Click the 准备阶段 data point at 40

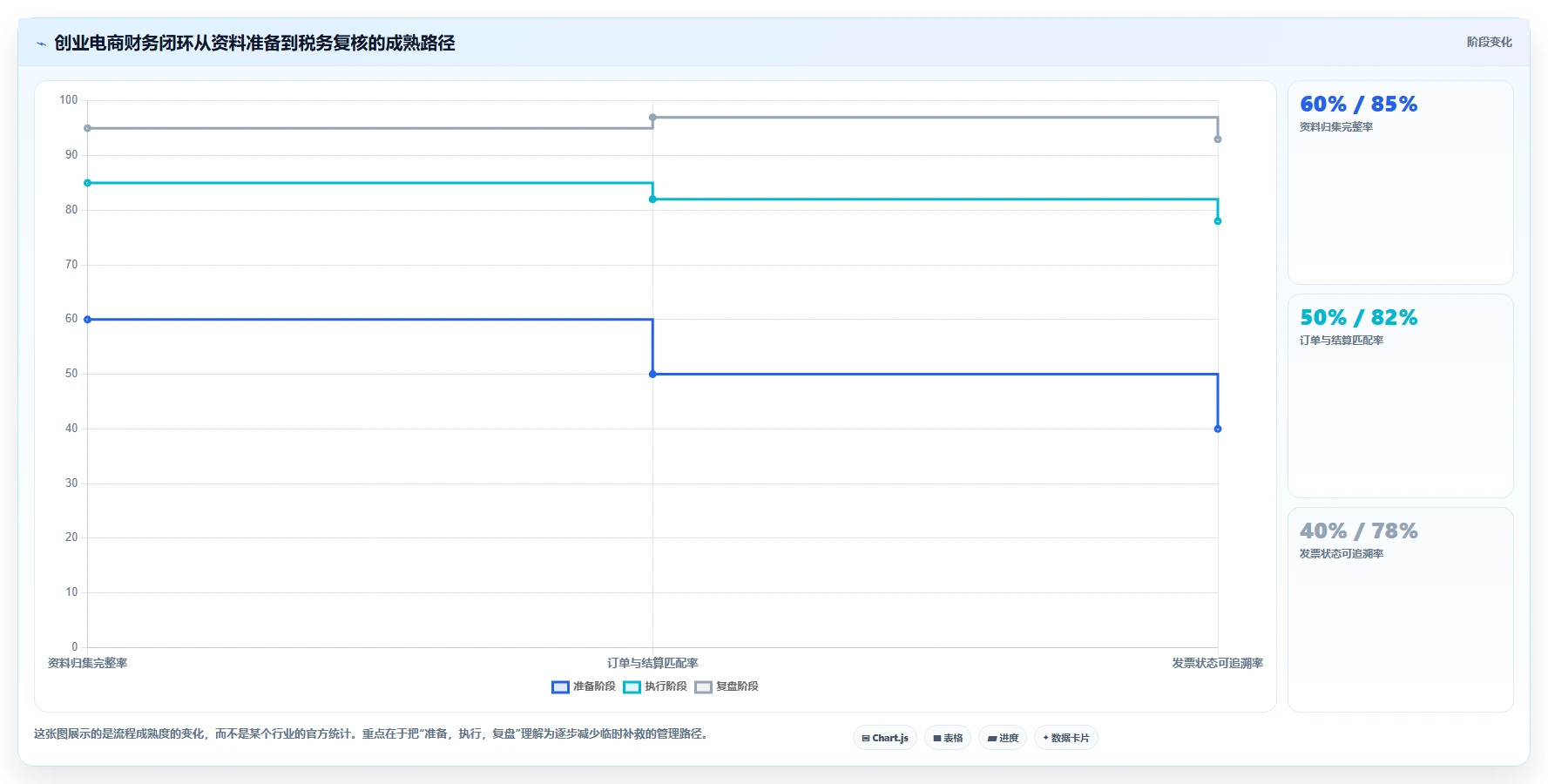click(1218, 429)
